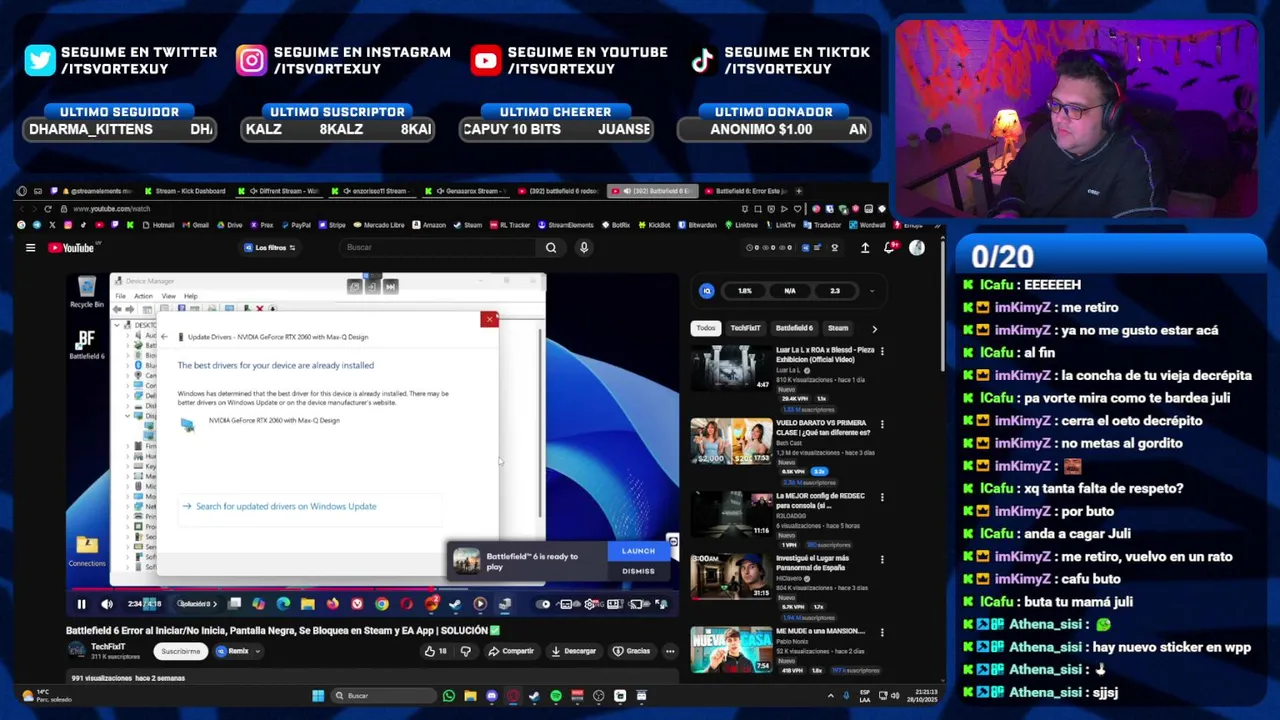Screen dimensions: 1280x720
Task: Open the Los filtros selector
Action: pos(270,248)
